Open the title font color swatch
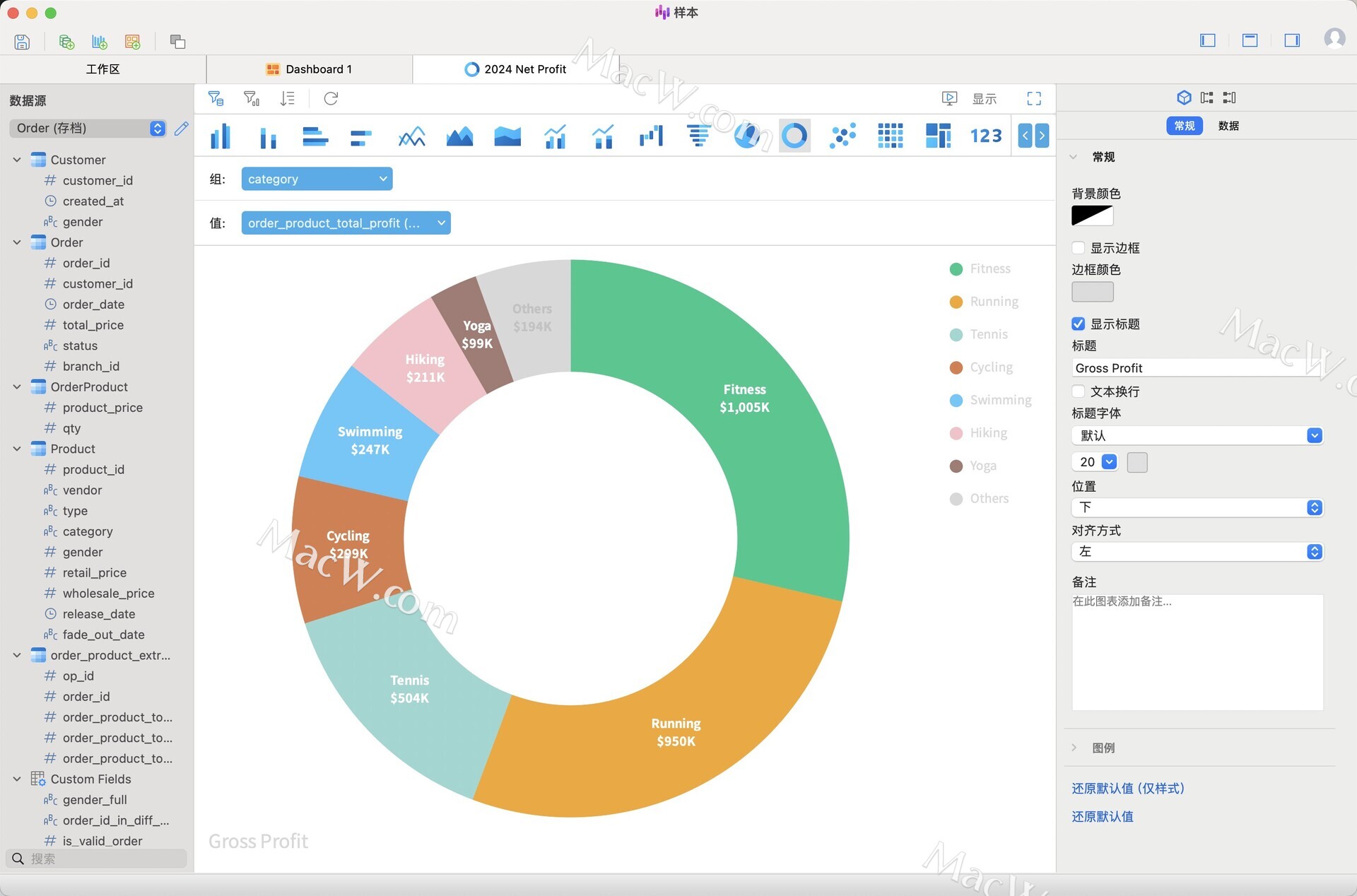The height and width of the screenshot is (896, 1357). (1137, 462)
